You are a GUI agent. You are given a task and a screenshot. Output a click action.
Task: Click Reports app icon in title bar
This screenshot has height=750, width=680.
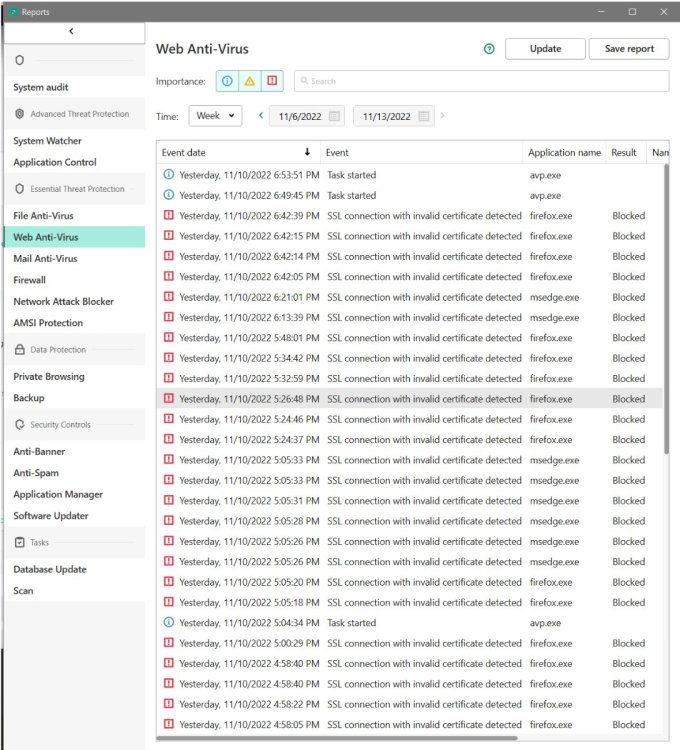coord(14,12)
